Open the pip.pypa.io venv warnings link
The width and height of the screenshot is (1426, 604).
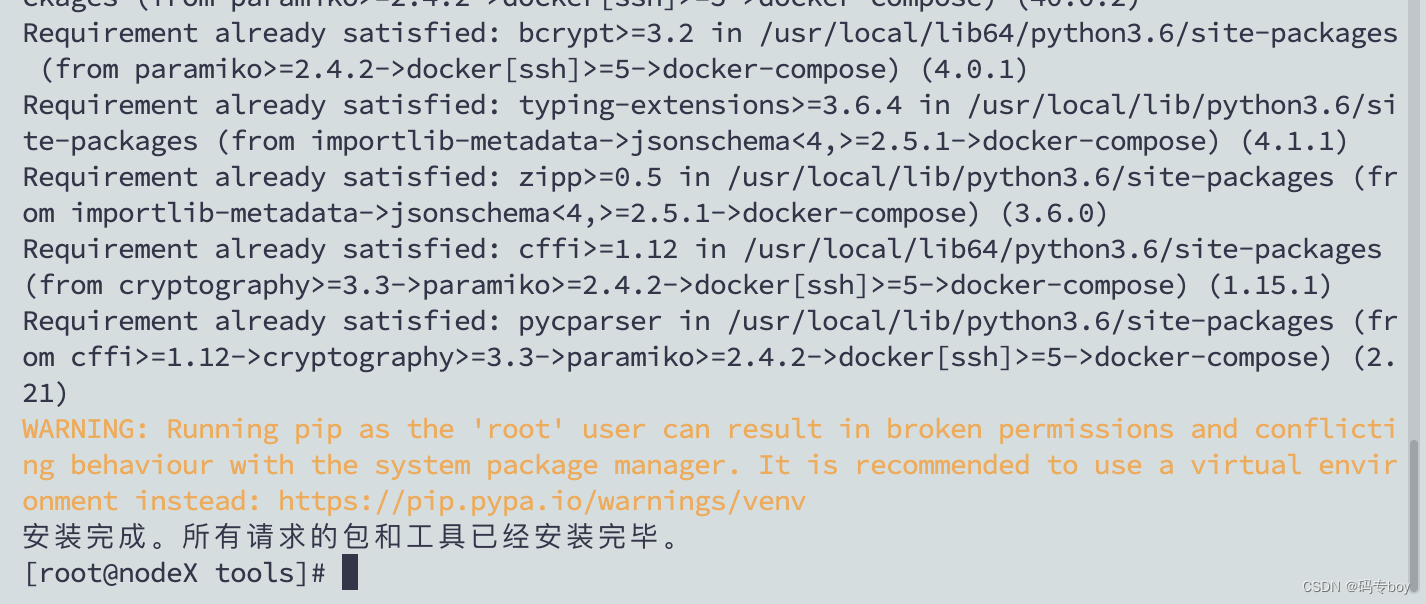pyautogui.click(x=541, y=501)
